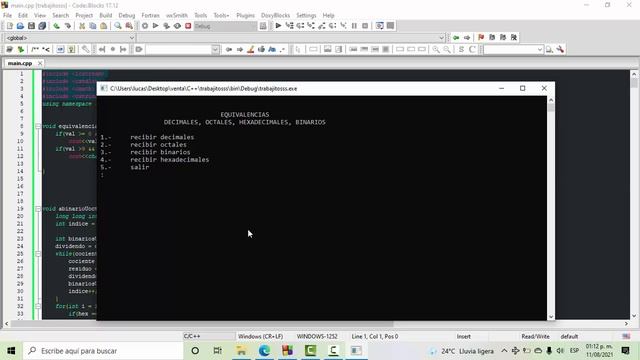Open Find with the magnifier icon
This screenshot has height=360, width=640.
click(118, 26)
